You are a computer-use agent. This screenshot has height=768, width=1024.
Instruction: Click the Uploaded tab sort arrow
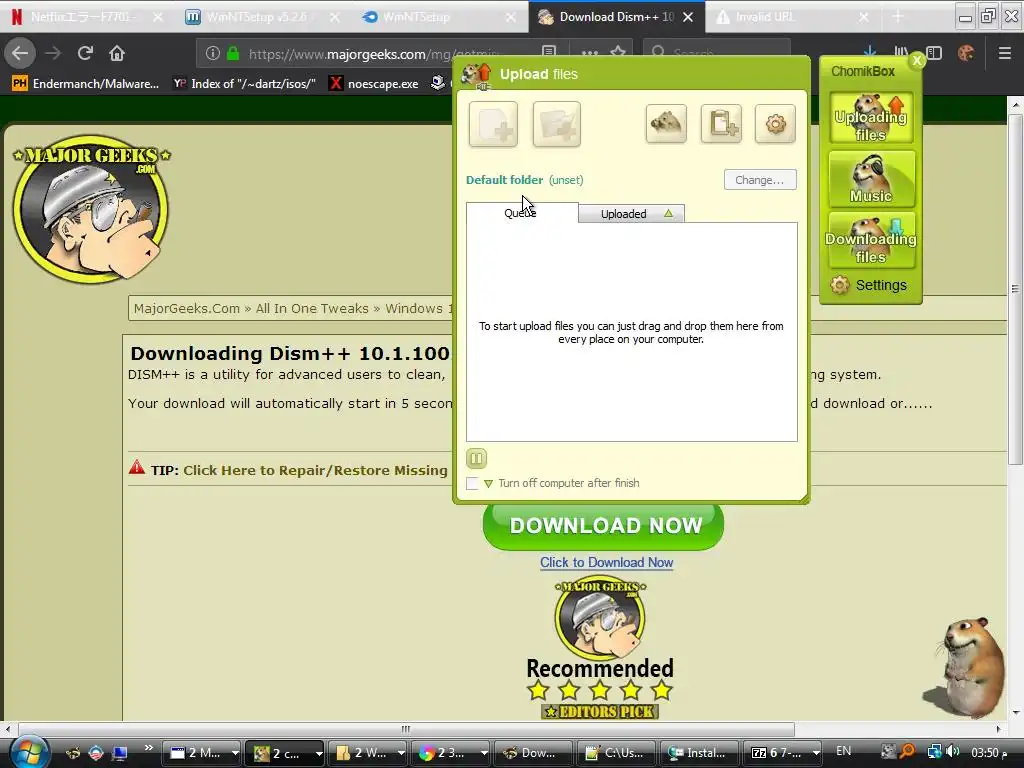pyautogui.click(x=668, y=214)
